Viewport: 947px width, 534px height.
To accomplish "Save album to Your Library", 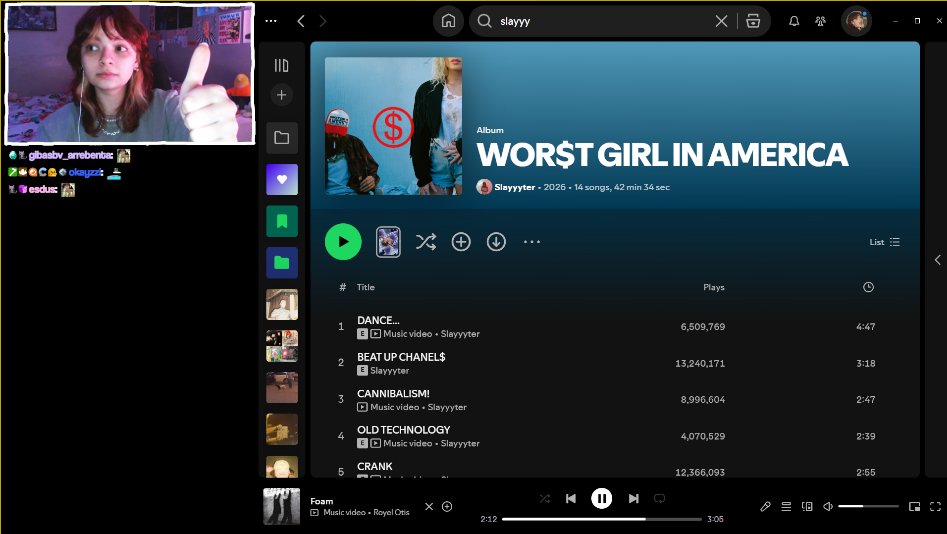I will tap(461, 242).
